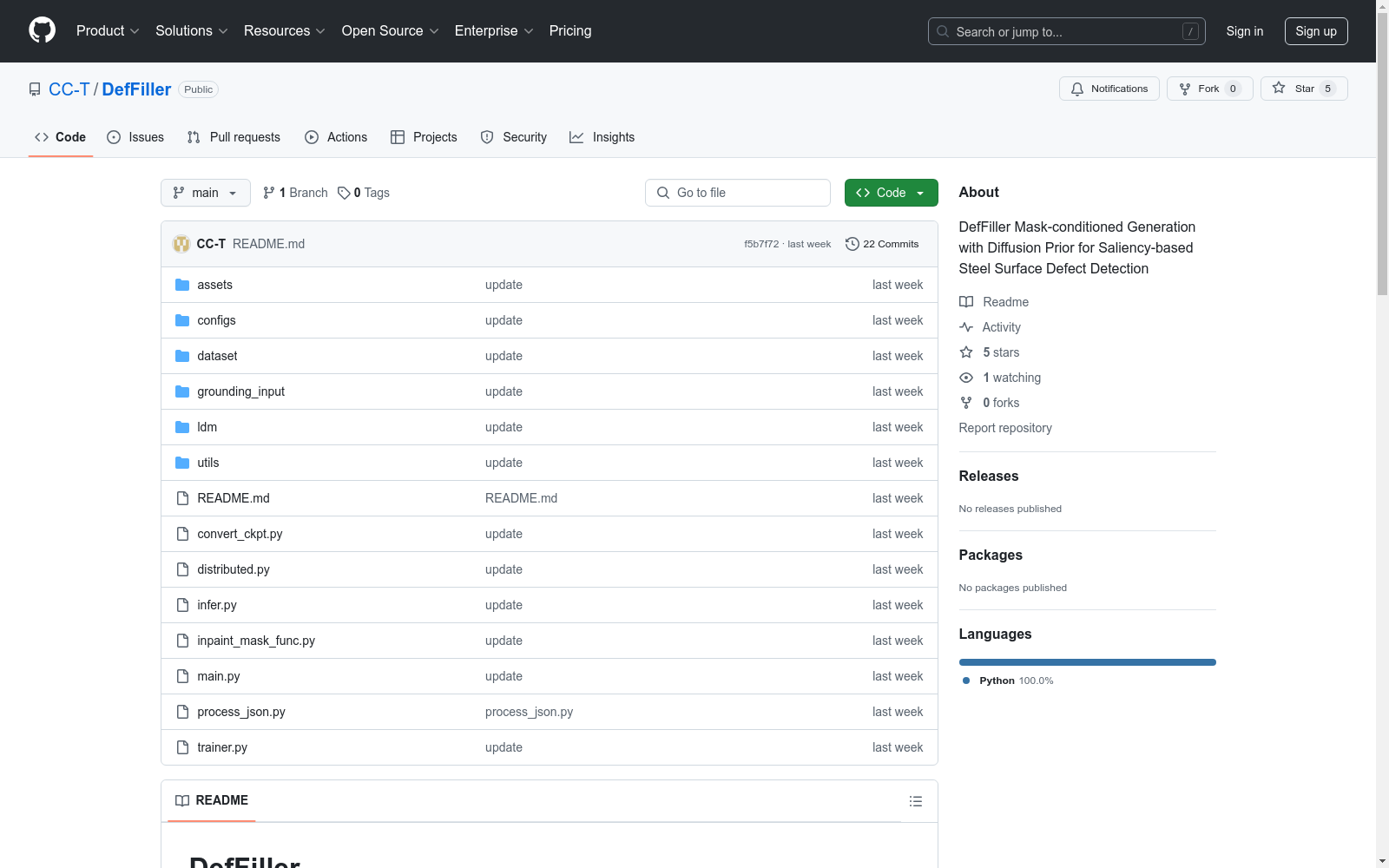Click the Notifications bell button

1109,89
